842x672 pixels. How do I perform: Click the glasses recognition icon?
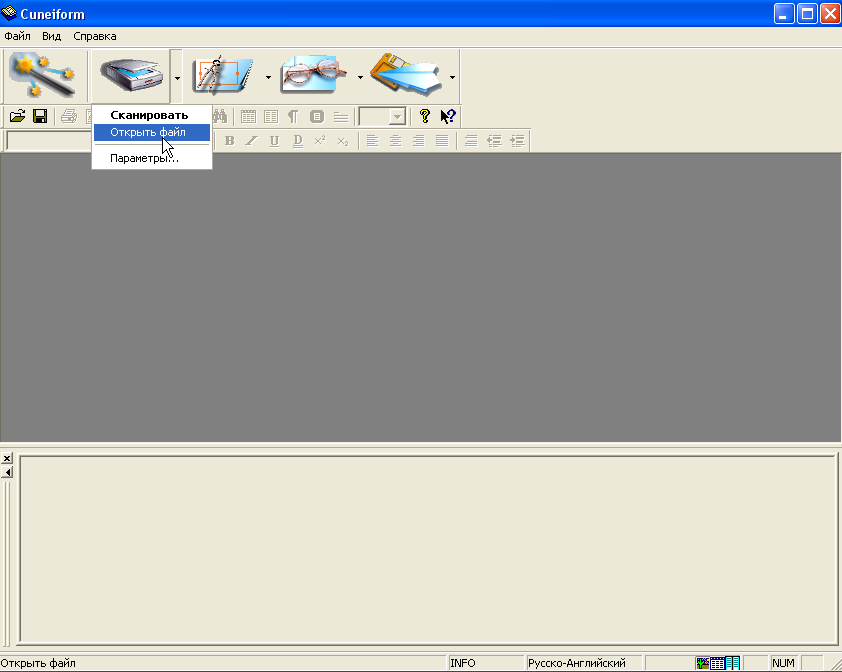(313, 75)
